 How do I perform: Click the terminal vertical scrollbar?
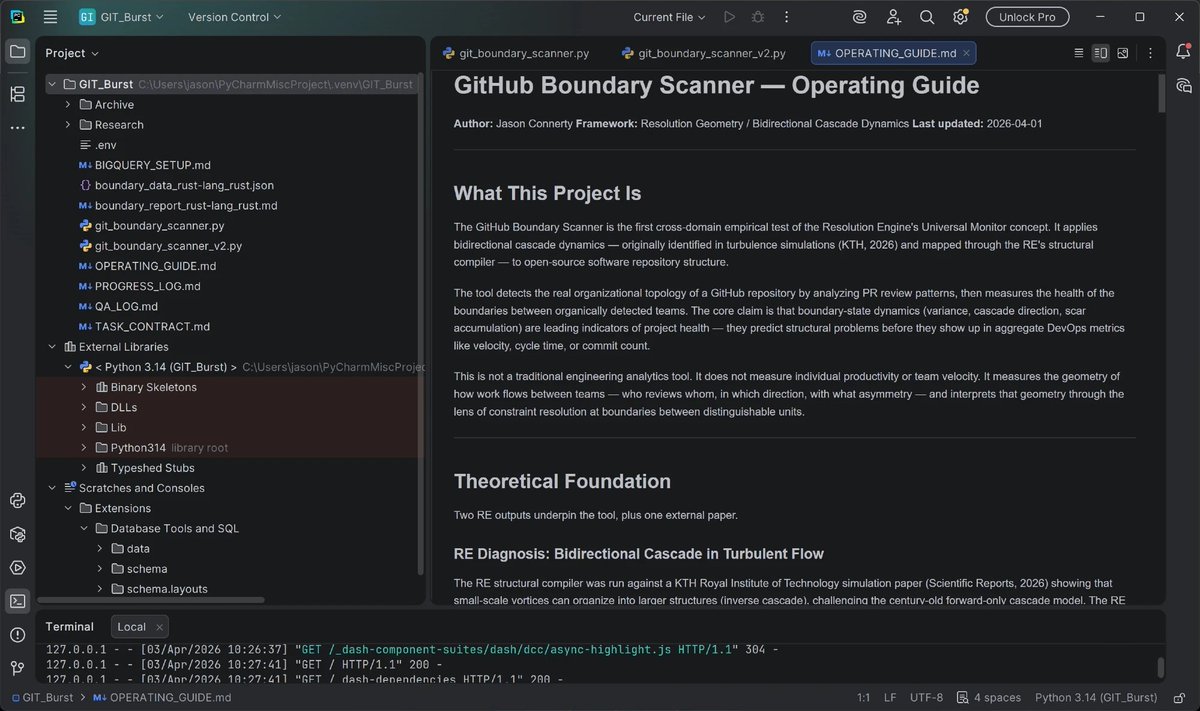pos(1161,666)
